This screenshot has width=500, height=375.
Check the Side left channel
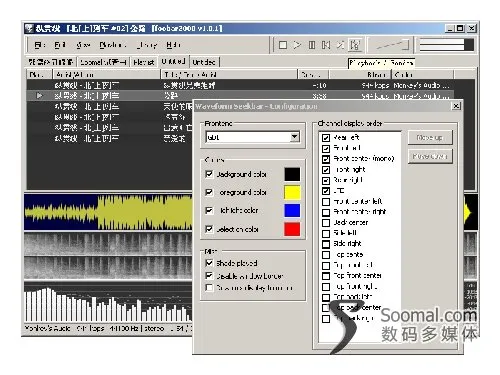pos(326,234)
